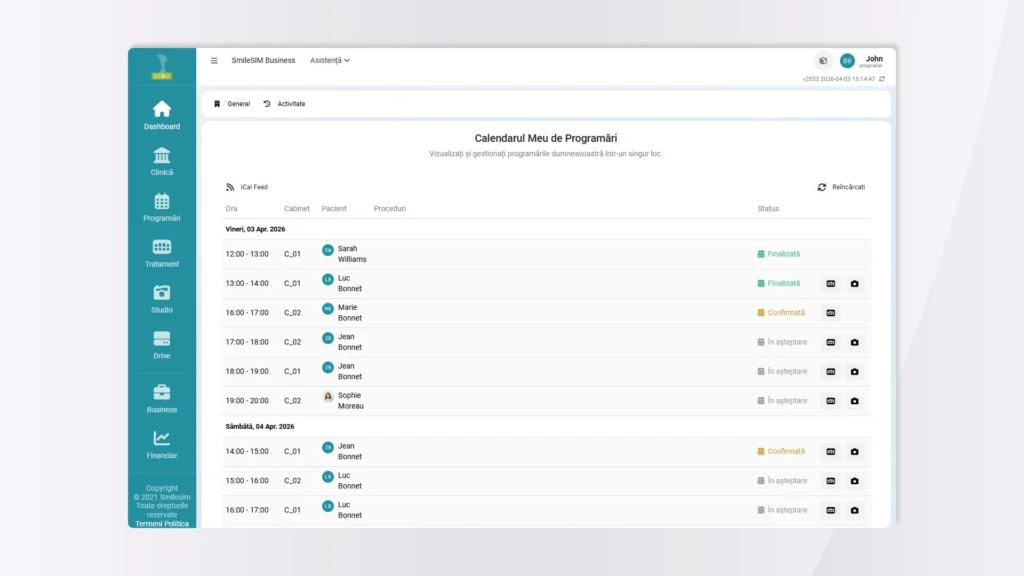Click the cube icon beside the user avatar

click(823, 61)
